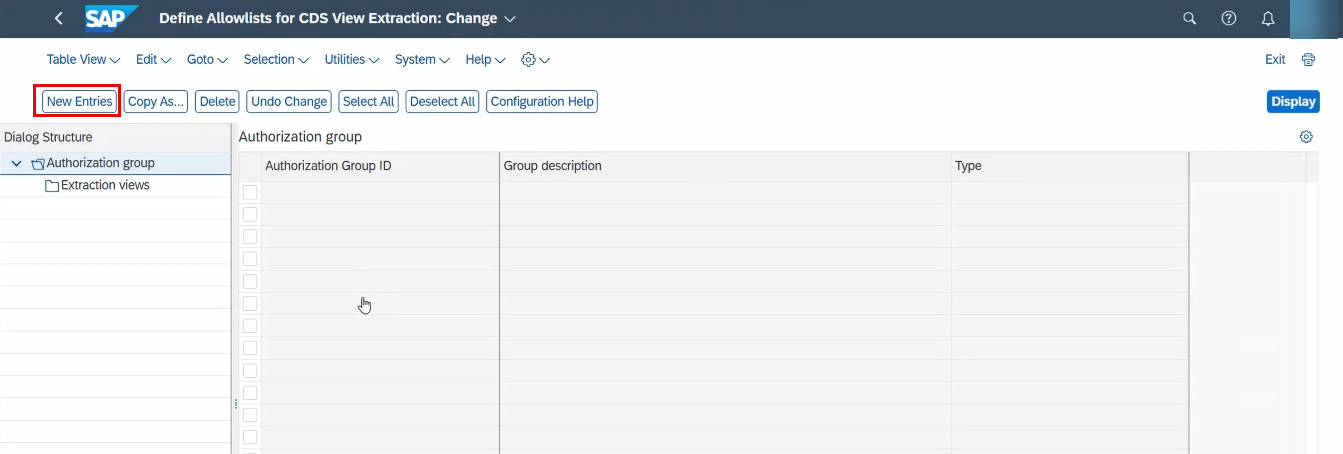Image resolution: width=1343 pixels, height=454 pixels.
Task: Click the New Entries button
Action: pyautogui.click(x=80, y=101)
